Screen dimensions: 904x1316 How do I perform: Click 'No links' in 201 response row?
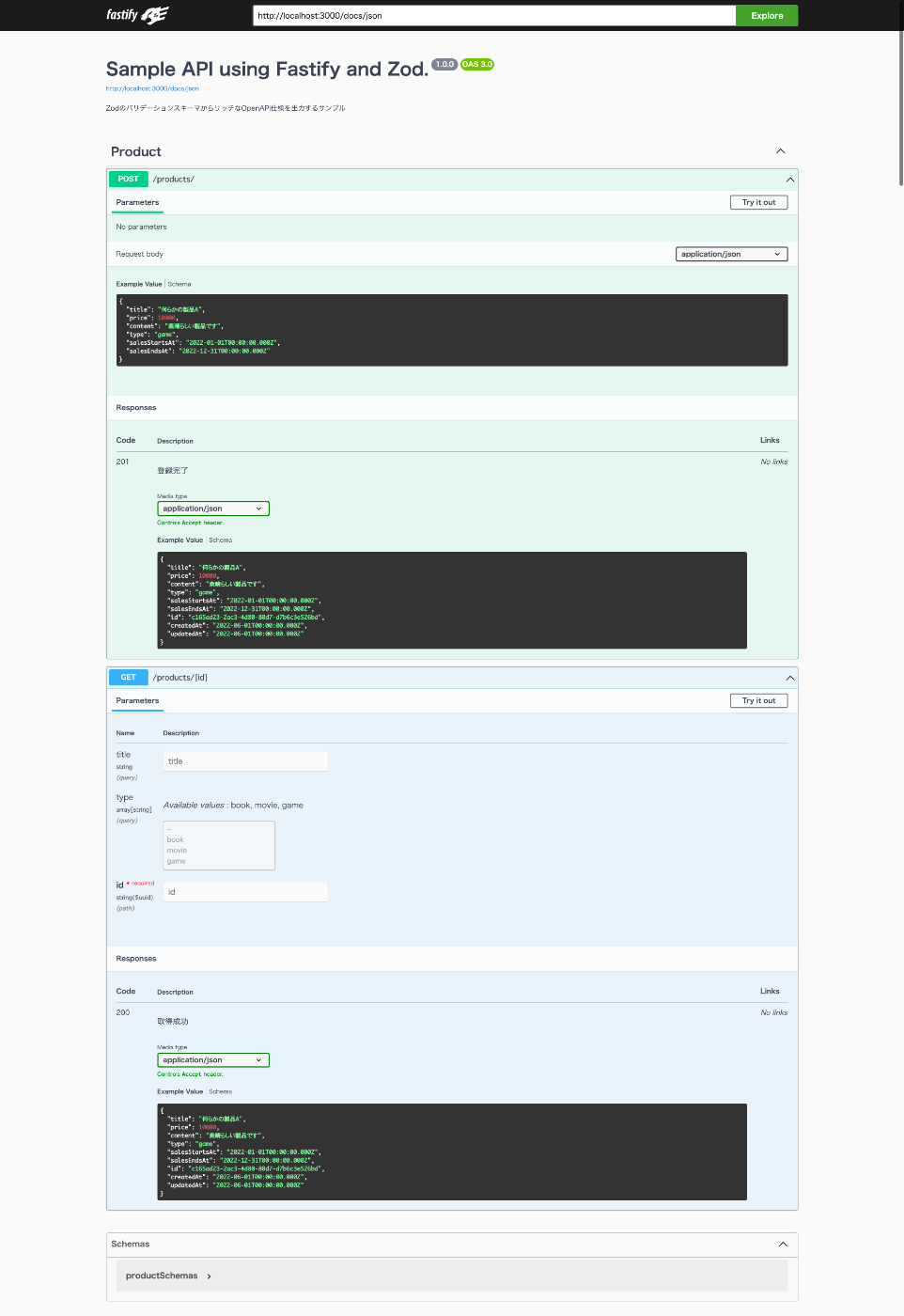pos(774,462)
